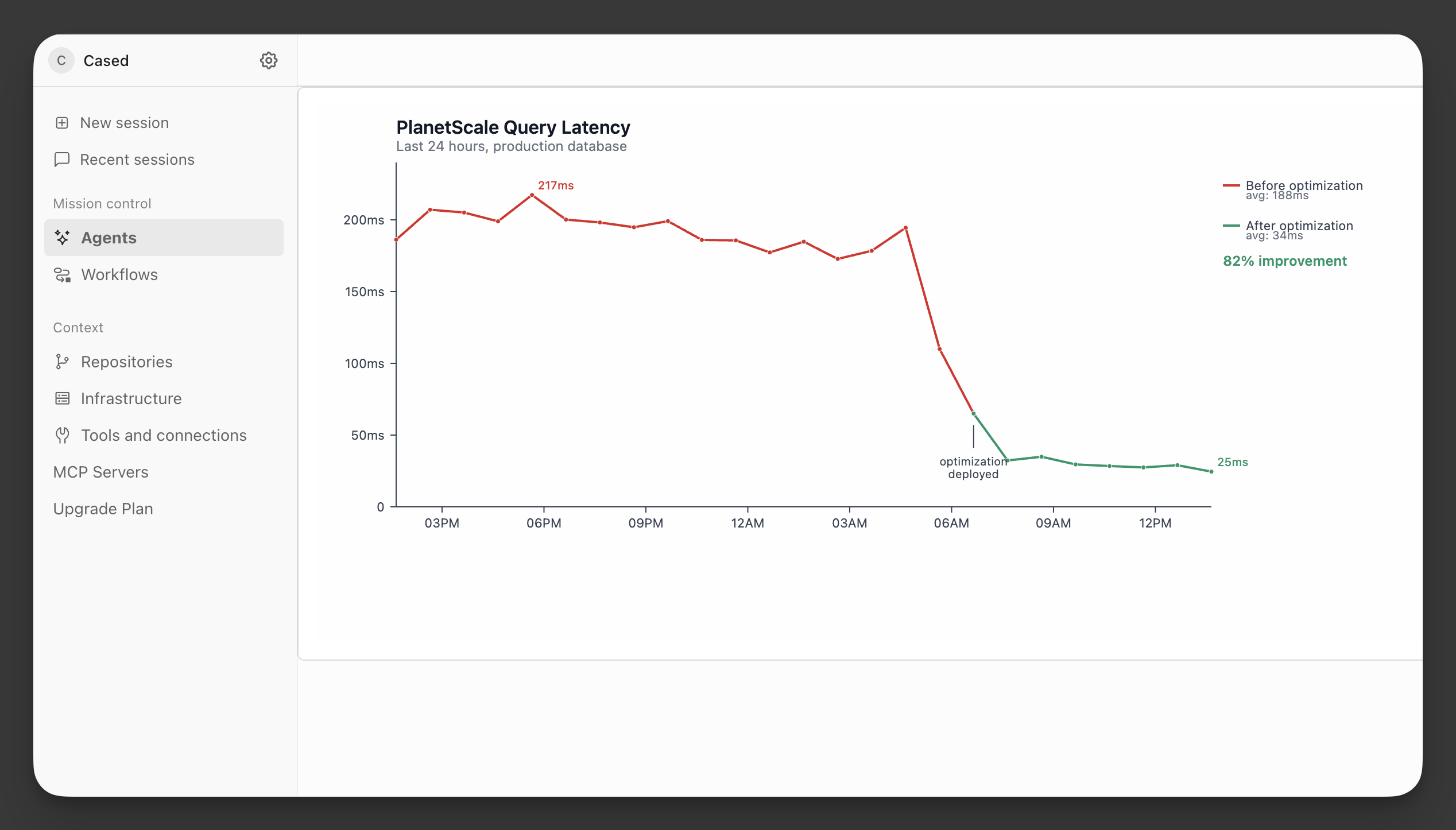Click the avg: 34ms legend value
1456x830 pixels.
[x=1274, y=236]
